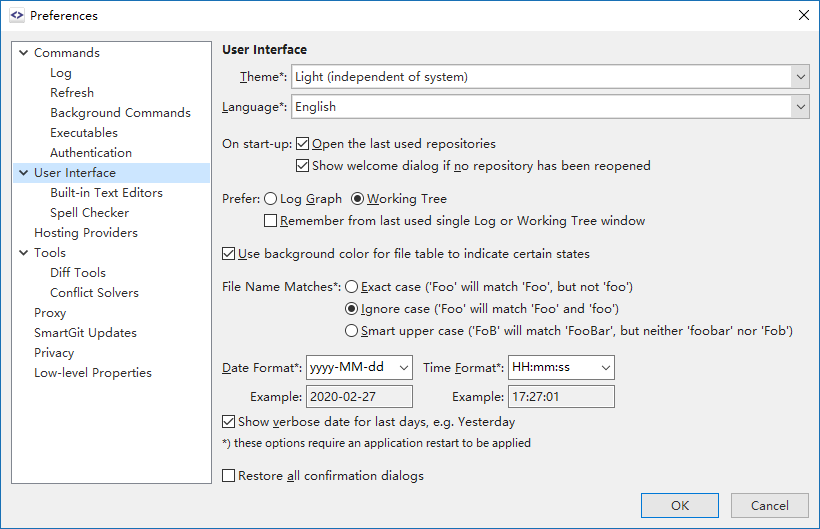Select Smart upper case matching option

click(x=351, y=331)
